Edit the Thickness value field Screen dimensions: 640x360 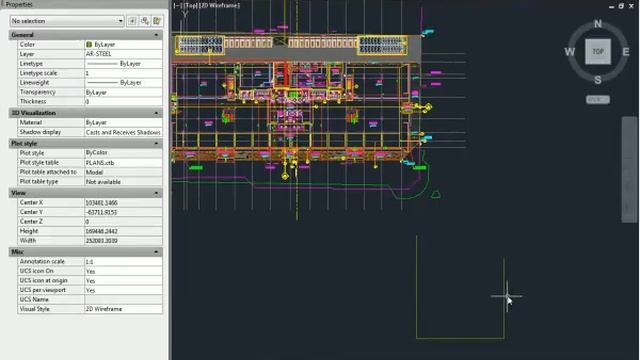coord(123,102)
